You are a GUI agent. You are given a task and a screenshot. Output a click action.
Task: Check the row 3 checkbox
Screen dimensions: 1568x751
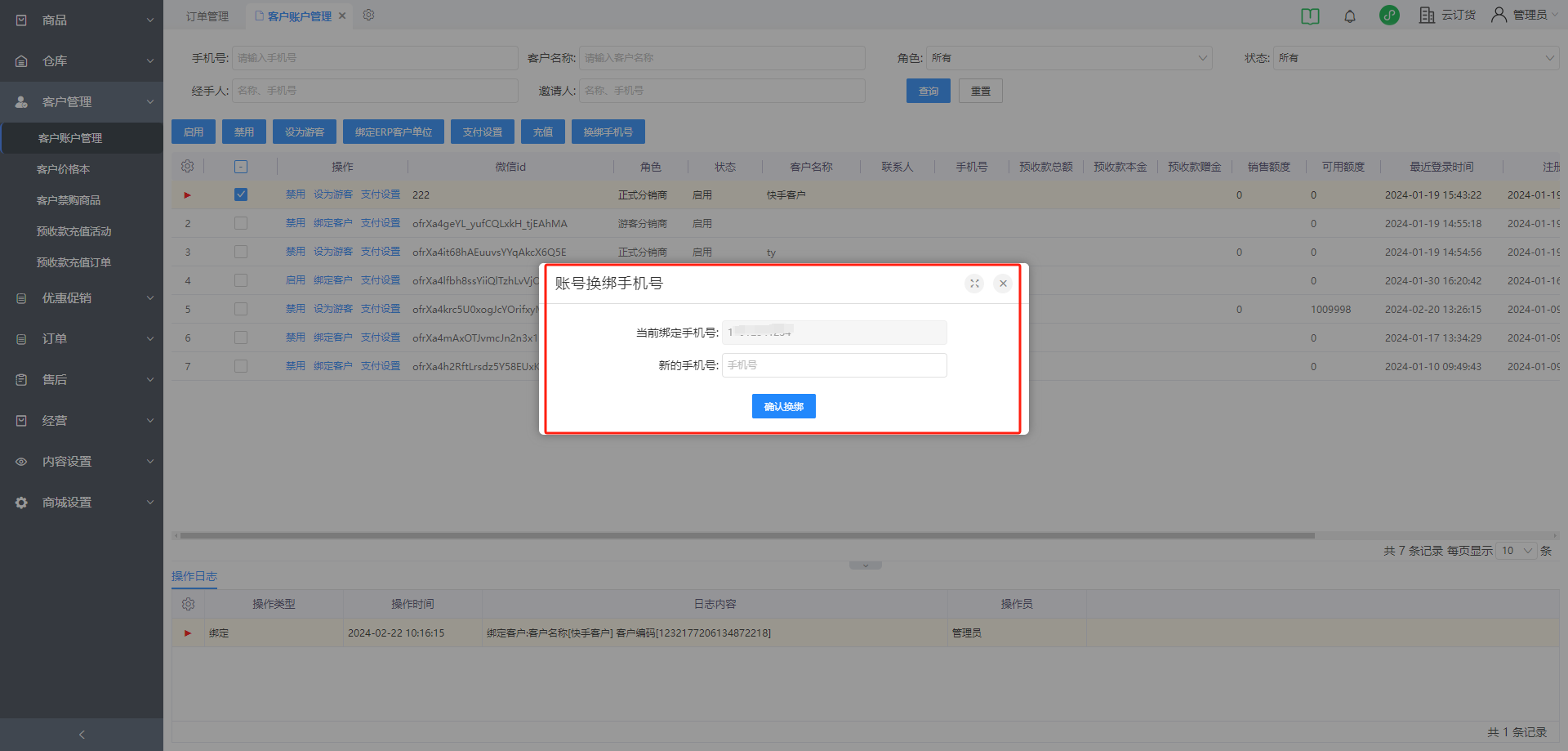(241, 252)
